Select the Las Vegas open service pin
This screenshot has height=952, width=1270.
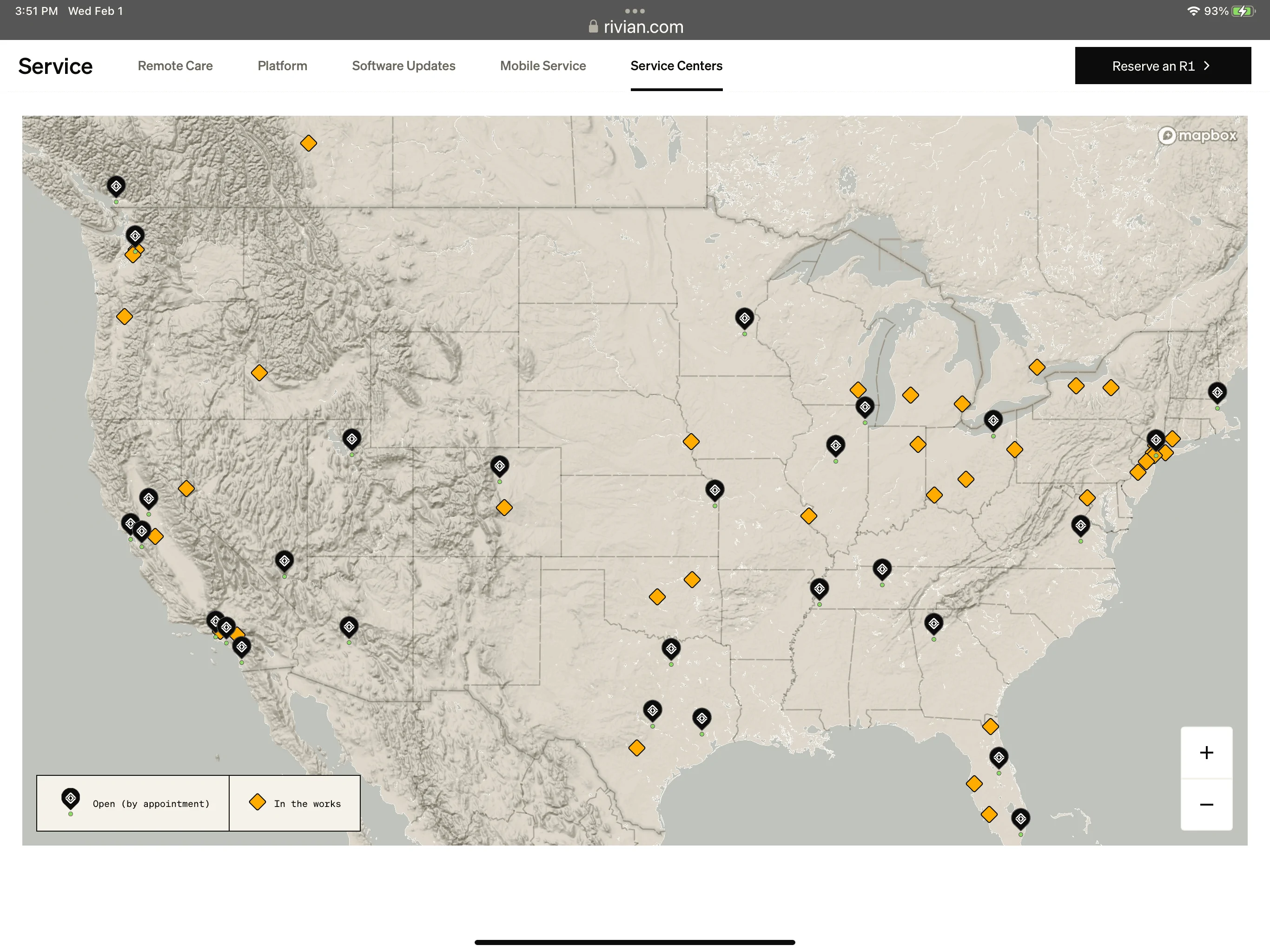click(284, 562)
